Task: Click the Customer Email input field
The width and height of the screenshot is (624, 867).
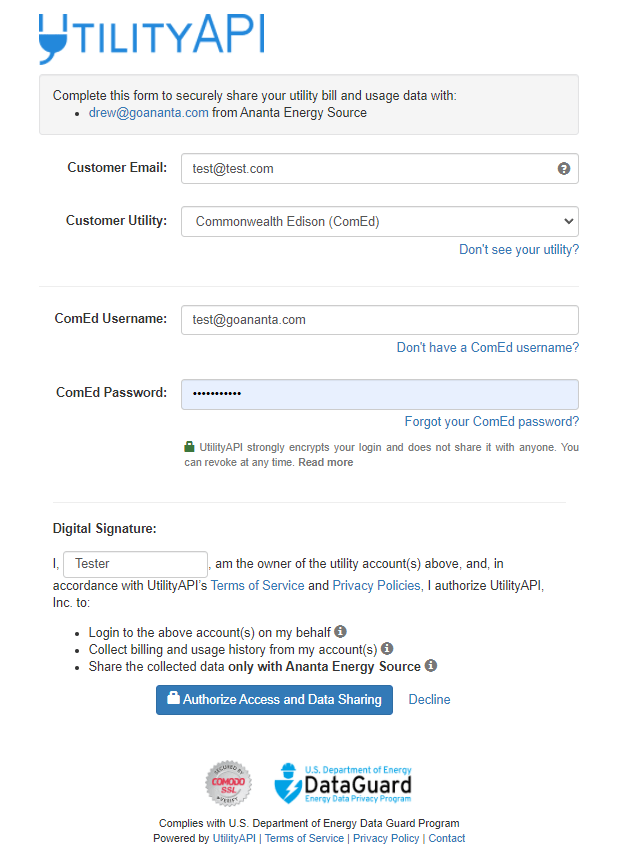Action: point(380,169)
